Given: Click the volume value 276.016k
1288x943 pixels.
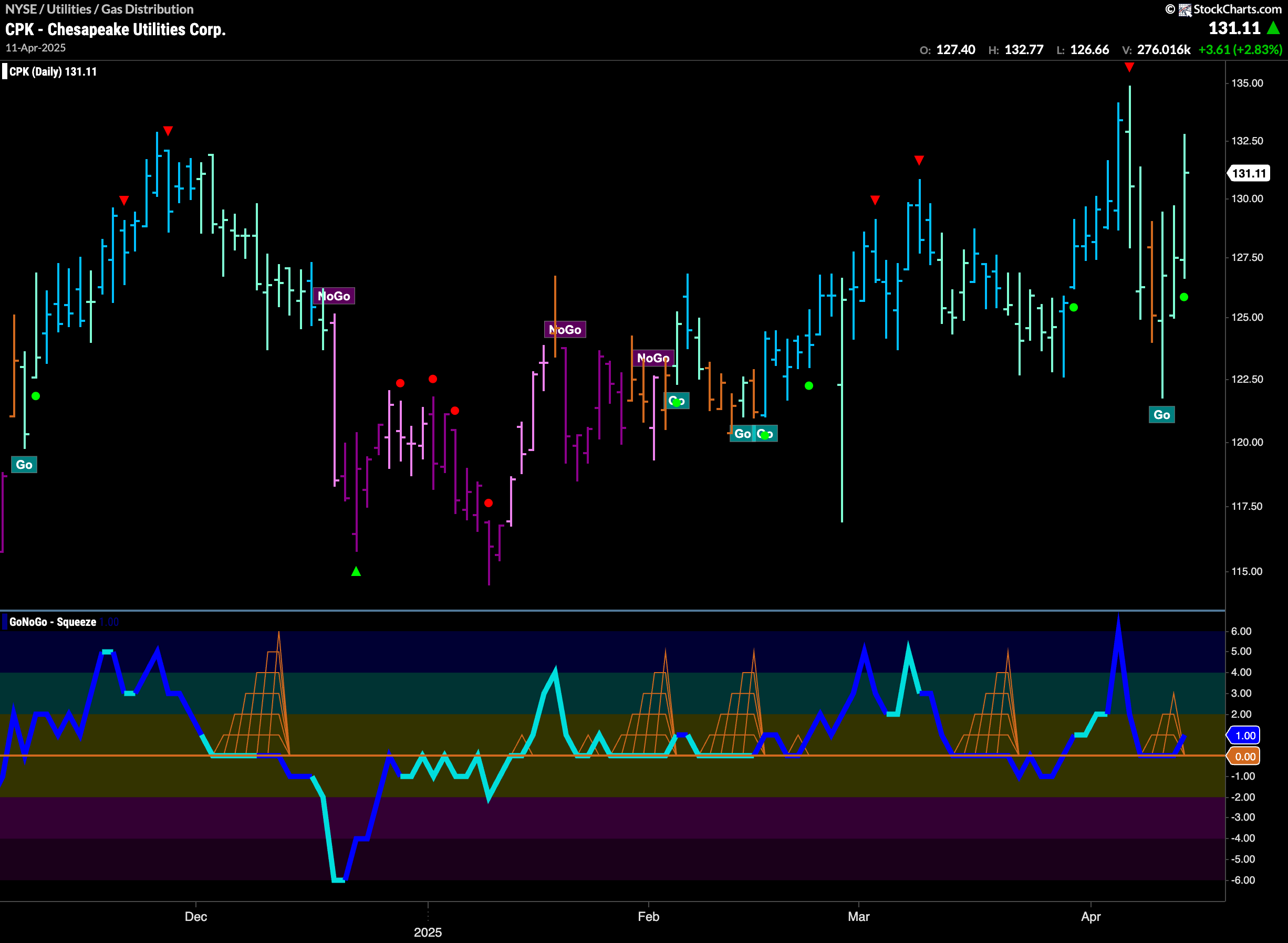Looking at the screenshot, I should coord(1164,50).
